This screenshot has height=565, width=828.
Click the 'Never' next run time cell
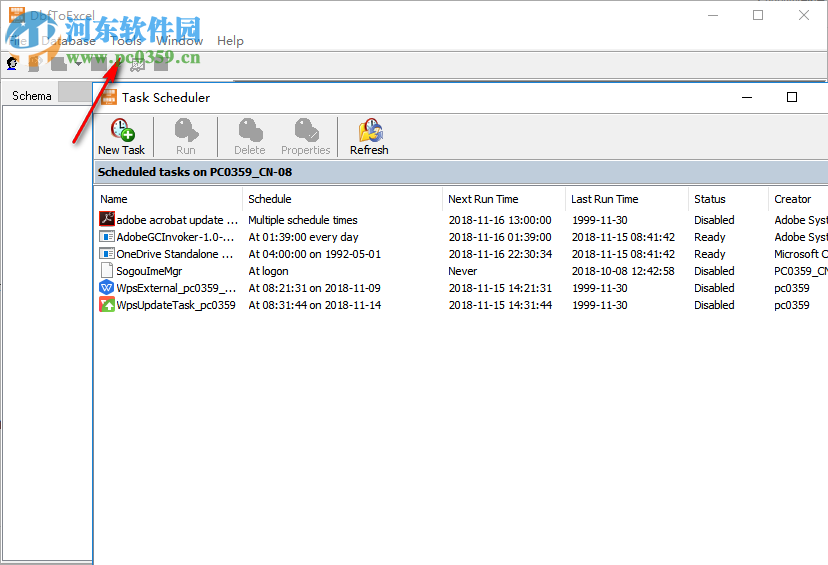(463, 271)
